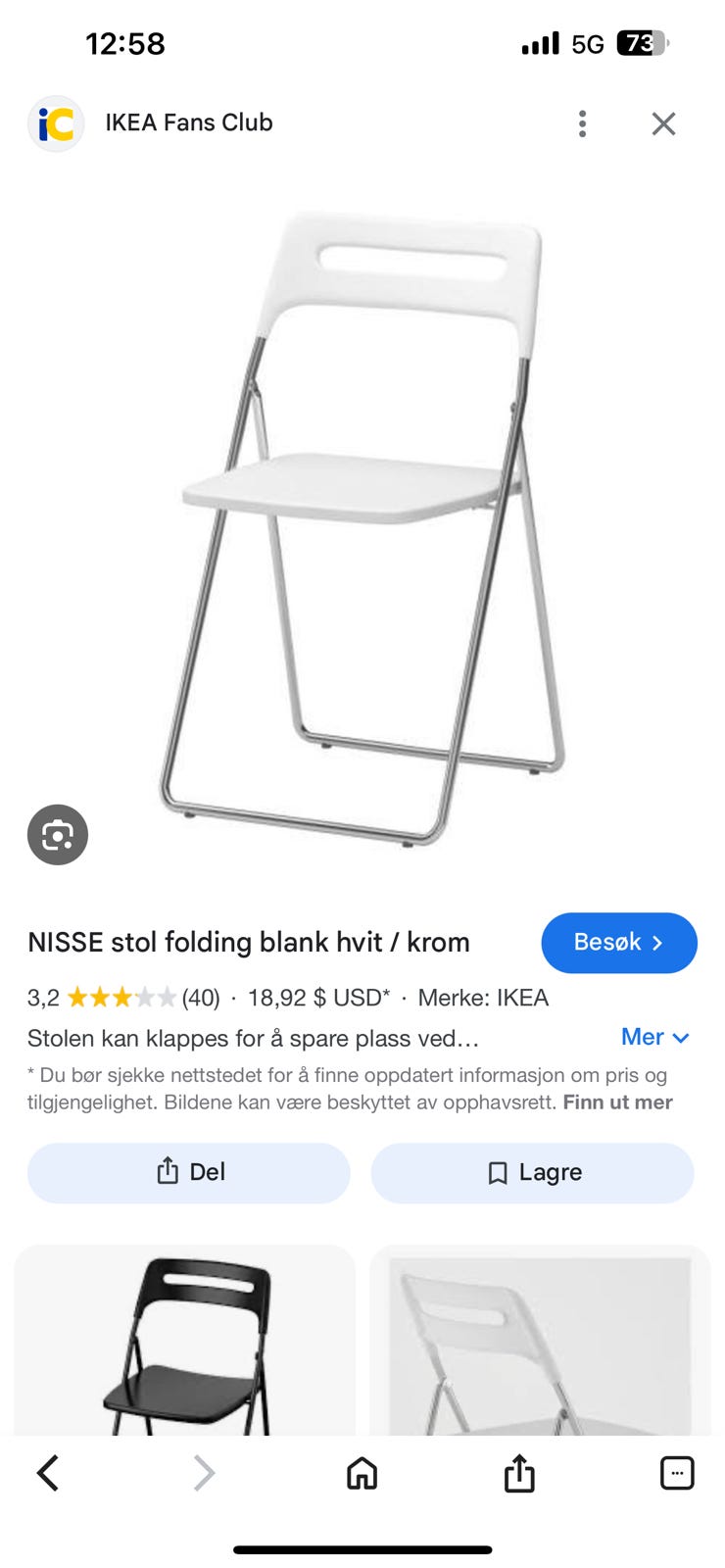Click the Besøk visit button

[x=619, y=943]
